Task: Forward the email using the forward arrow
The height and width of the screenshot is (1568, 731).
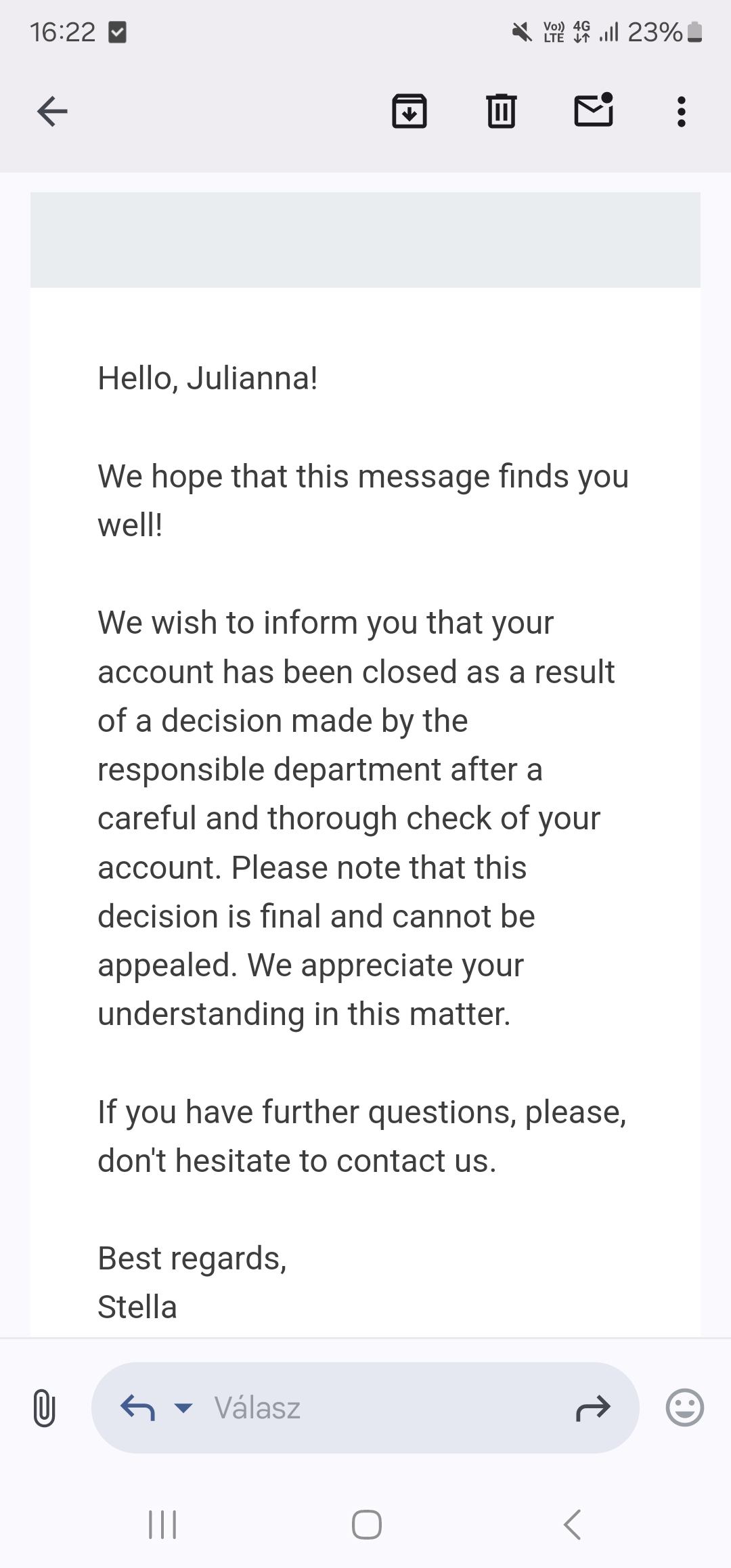Action: tap(593, 1408)
